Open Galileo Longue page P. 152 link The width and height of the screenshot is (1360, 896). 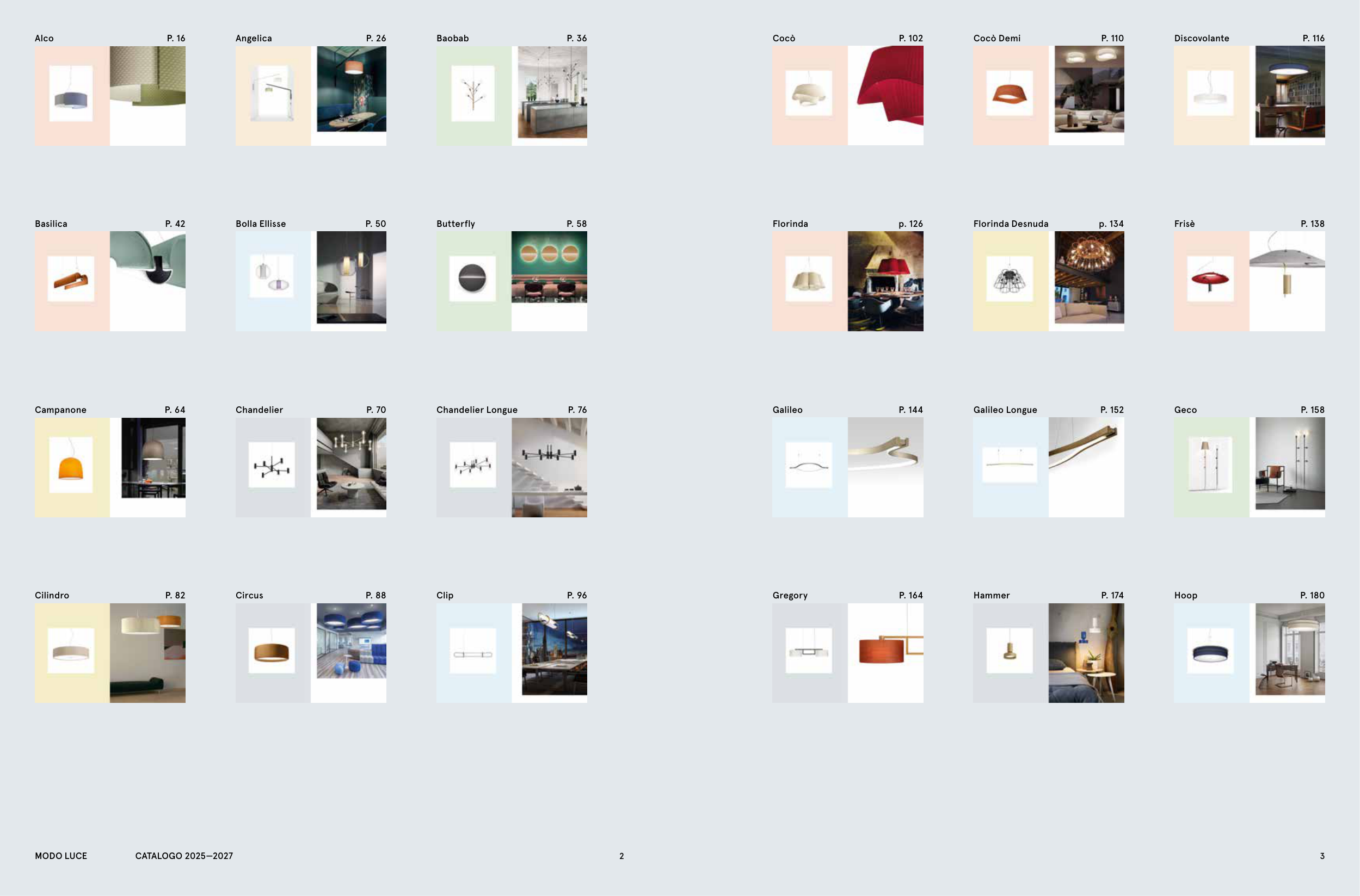coord(1111,410)
